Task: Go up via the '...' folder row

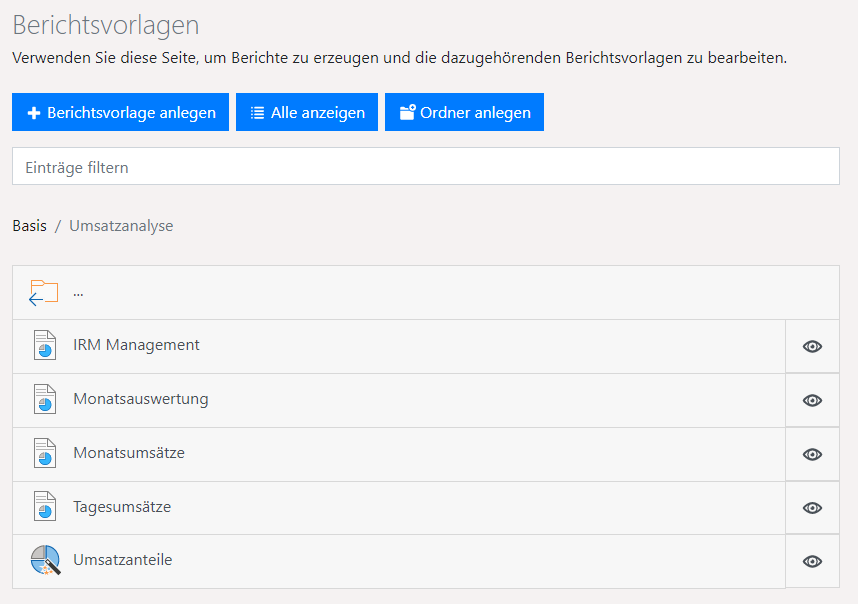Action: [78, 293]
